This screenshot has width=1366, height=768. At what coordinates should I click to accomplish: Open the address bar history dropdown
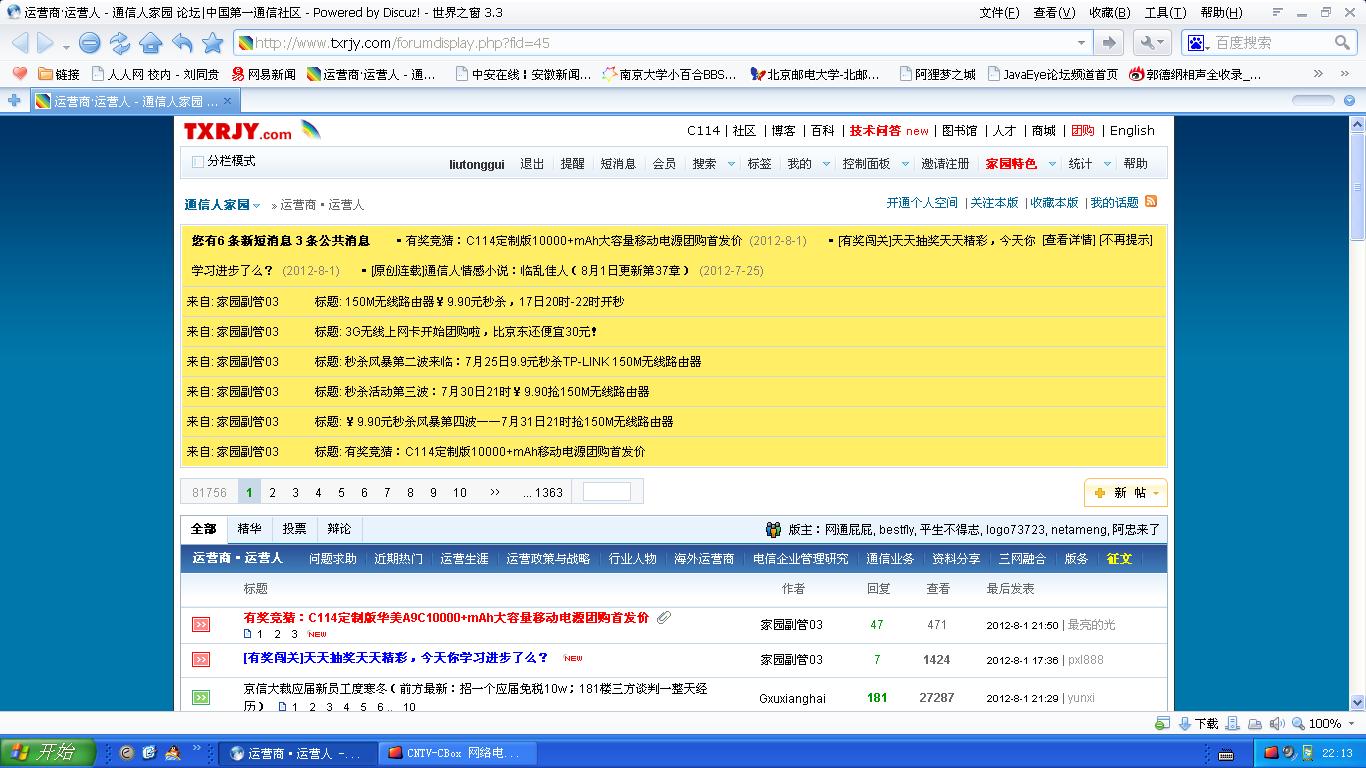[1081, 43]
